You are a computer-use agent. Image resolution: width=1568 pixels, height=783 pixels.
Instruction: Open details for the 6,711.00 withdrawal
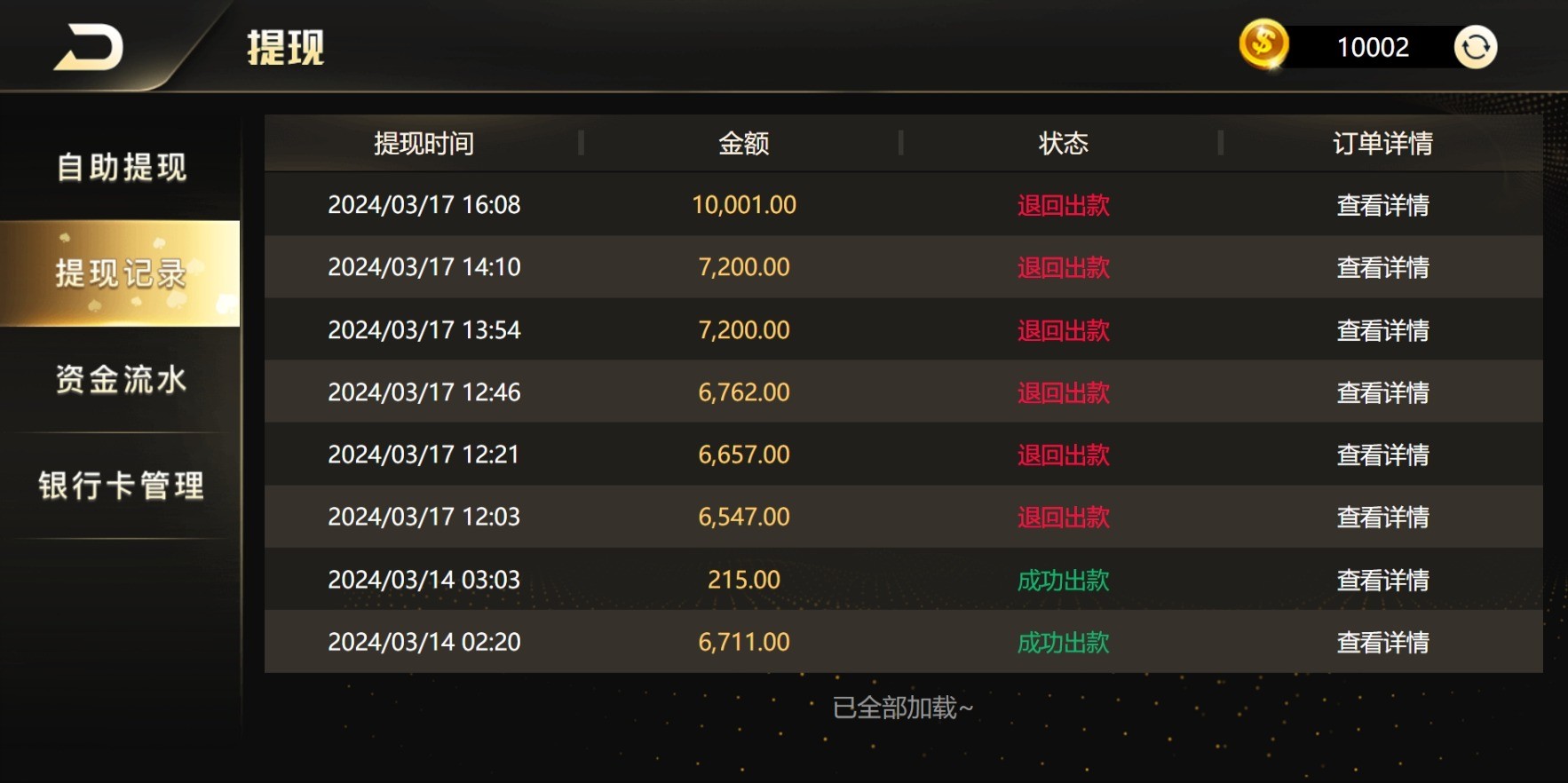point(1382,642)
